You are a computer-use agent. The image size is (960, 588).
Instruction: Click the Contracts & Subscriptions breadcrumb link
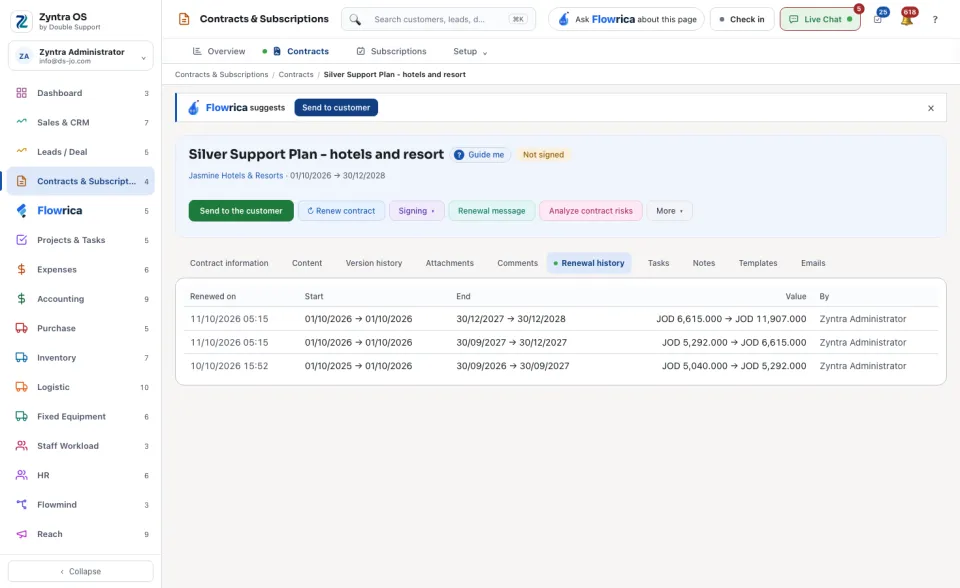(x=222, y=74)
